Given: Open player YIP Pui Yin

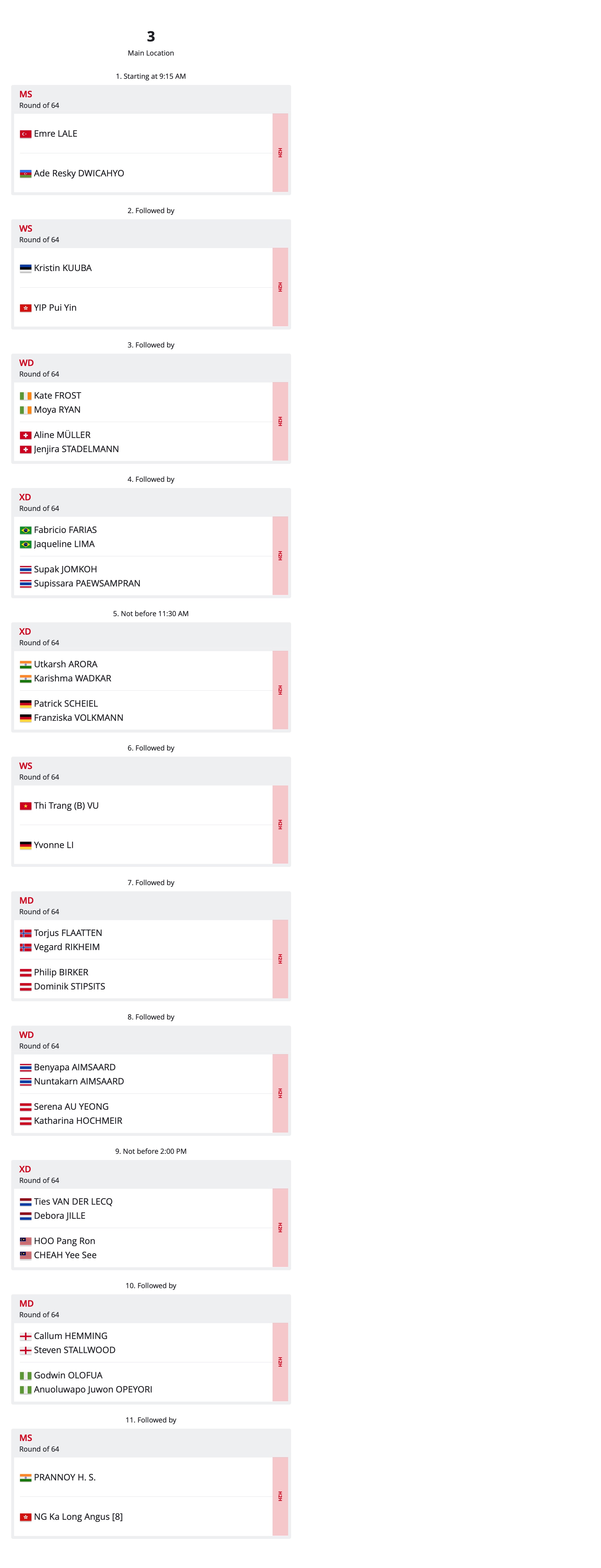Looking at the screenshot, I should (x=55, y=307).
